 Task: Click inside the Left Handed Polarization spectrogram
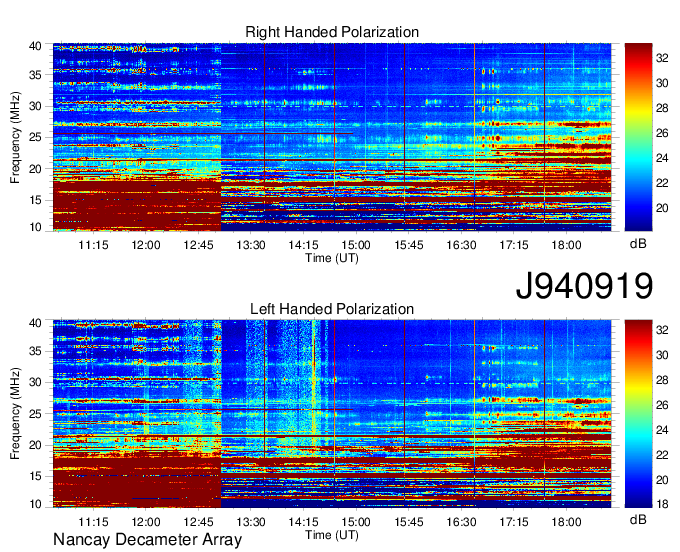(x=332, y=414)
